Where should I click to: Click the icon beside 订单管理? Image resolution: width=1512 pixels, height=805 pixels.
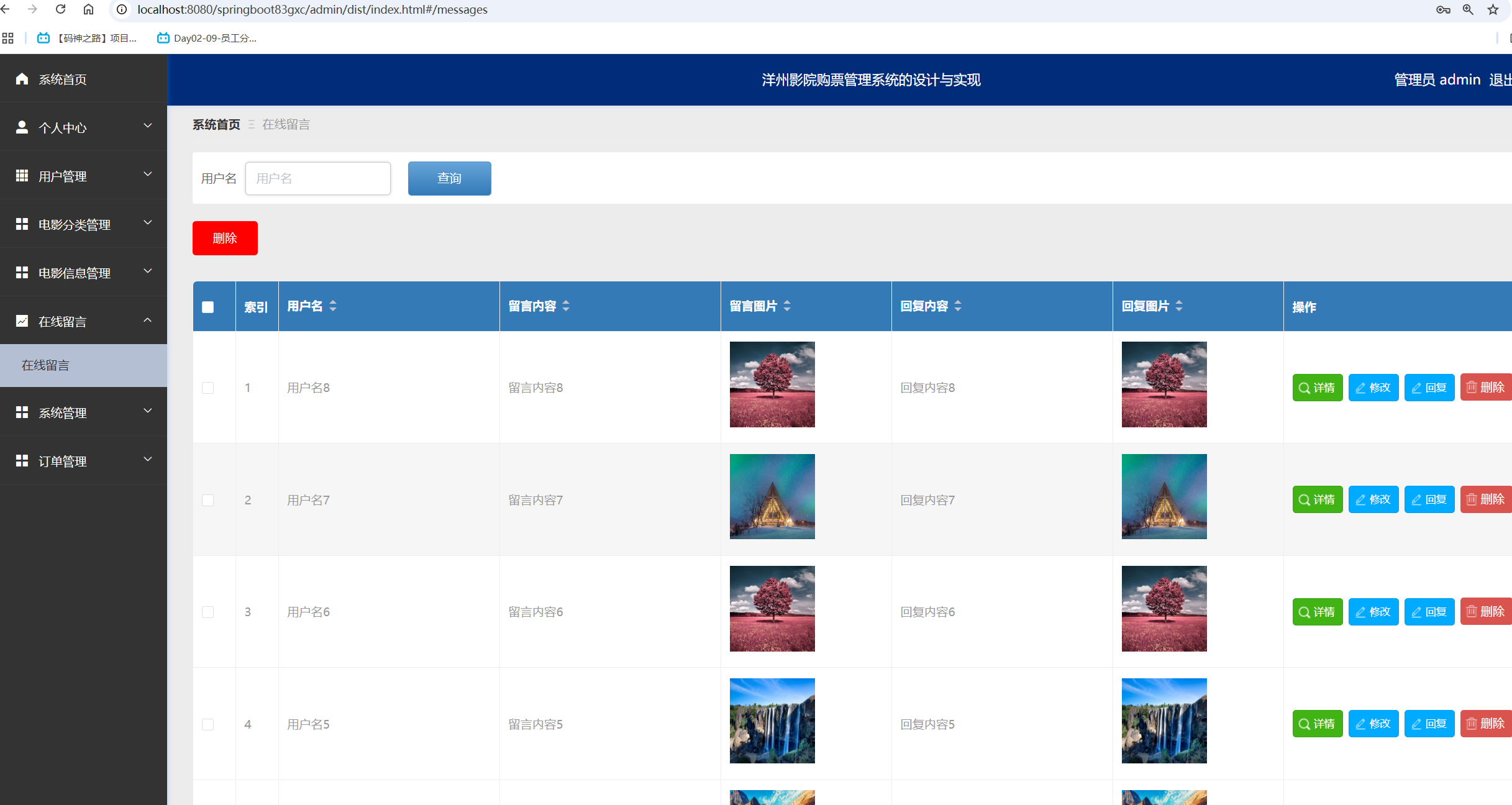coord(22,461)
